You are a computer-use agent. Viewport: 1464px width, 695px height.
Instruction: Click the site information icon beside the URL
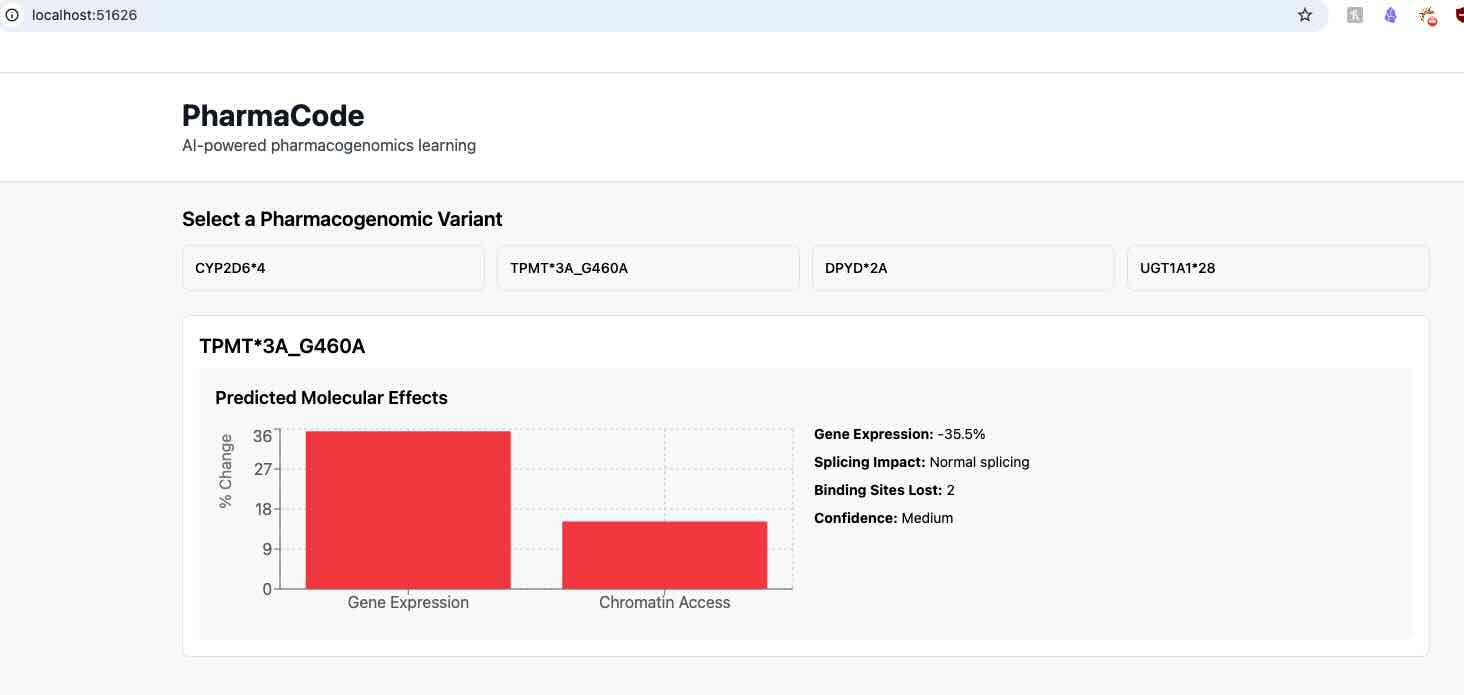(x=13, y=15)
